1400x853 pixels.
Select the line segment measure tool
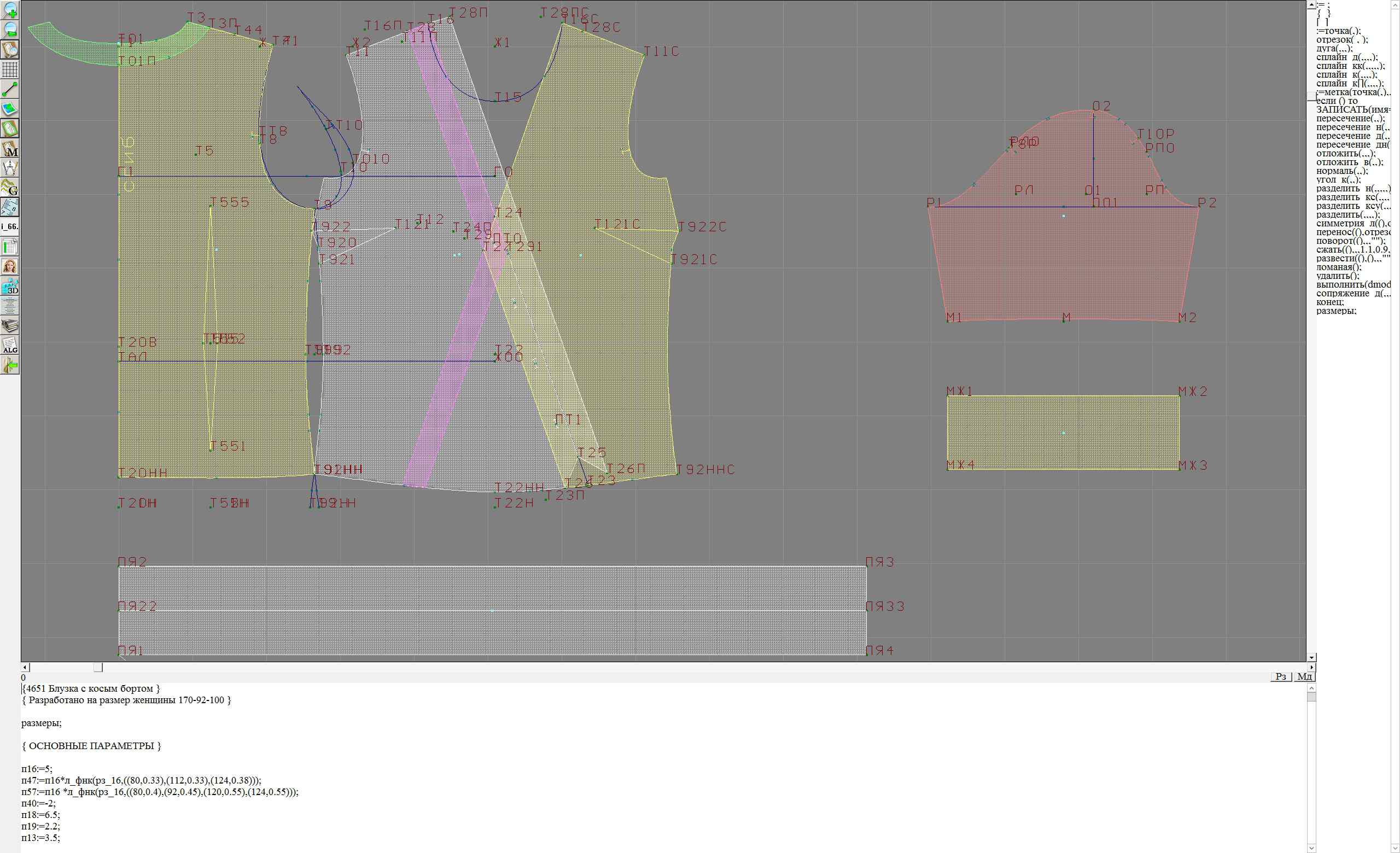10,89
